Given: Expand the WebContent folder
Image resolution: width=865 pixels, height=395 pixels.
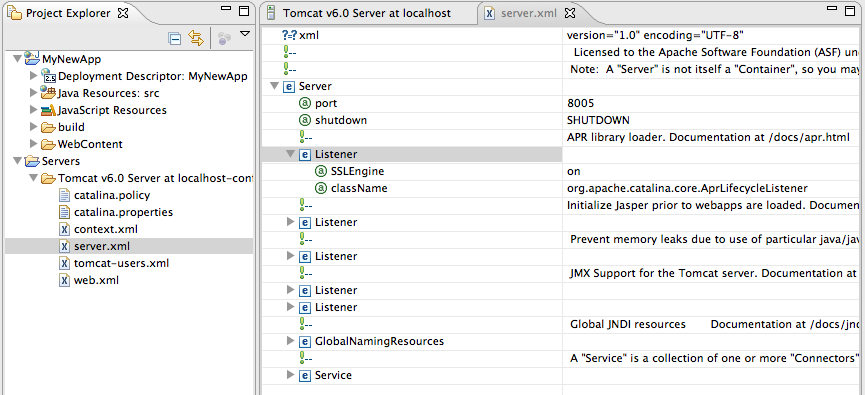Looking at the screenshot, I should [x=33, y=144].
